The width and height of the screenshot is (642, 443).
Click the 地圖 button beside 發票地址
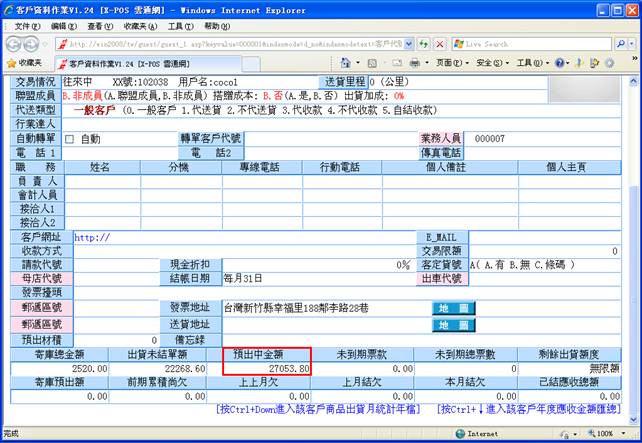click(x=442, y=308)
